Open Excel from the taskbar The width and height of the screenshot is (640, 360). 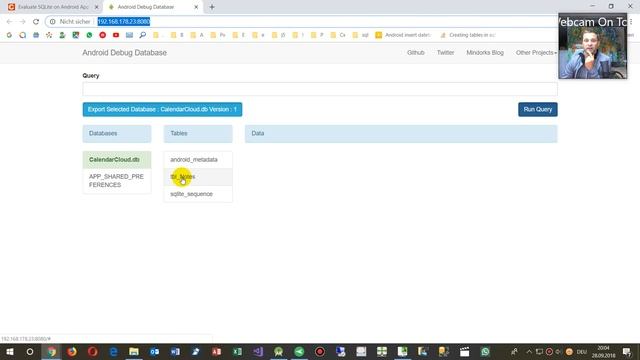click(237, 351)
